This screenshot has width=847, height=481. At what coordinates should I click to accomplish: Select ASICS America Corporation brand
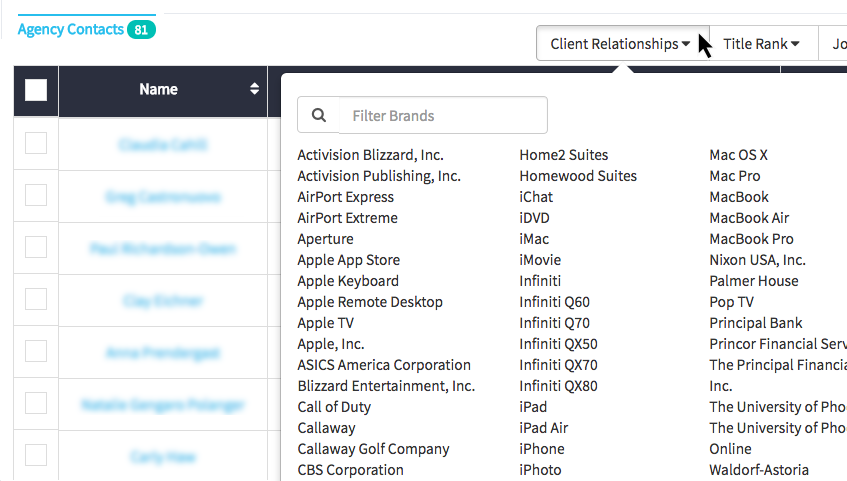[x=384, y=366]
